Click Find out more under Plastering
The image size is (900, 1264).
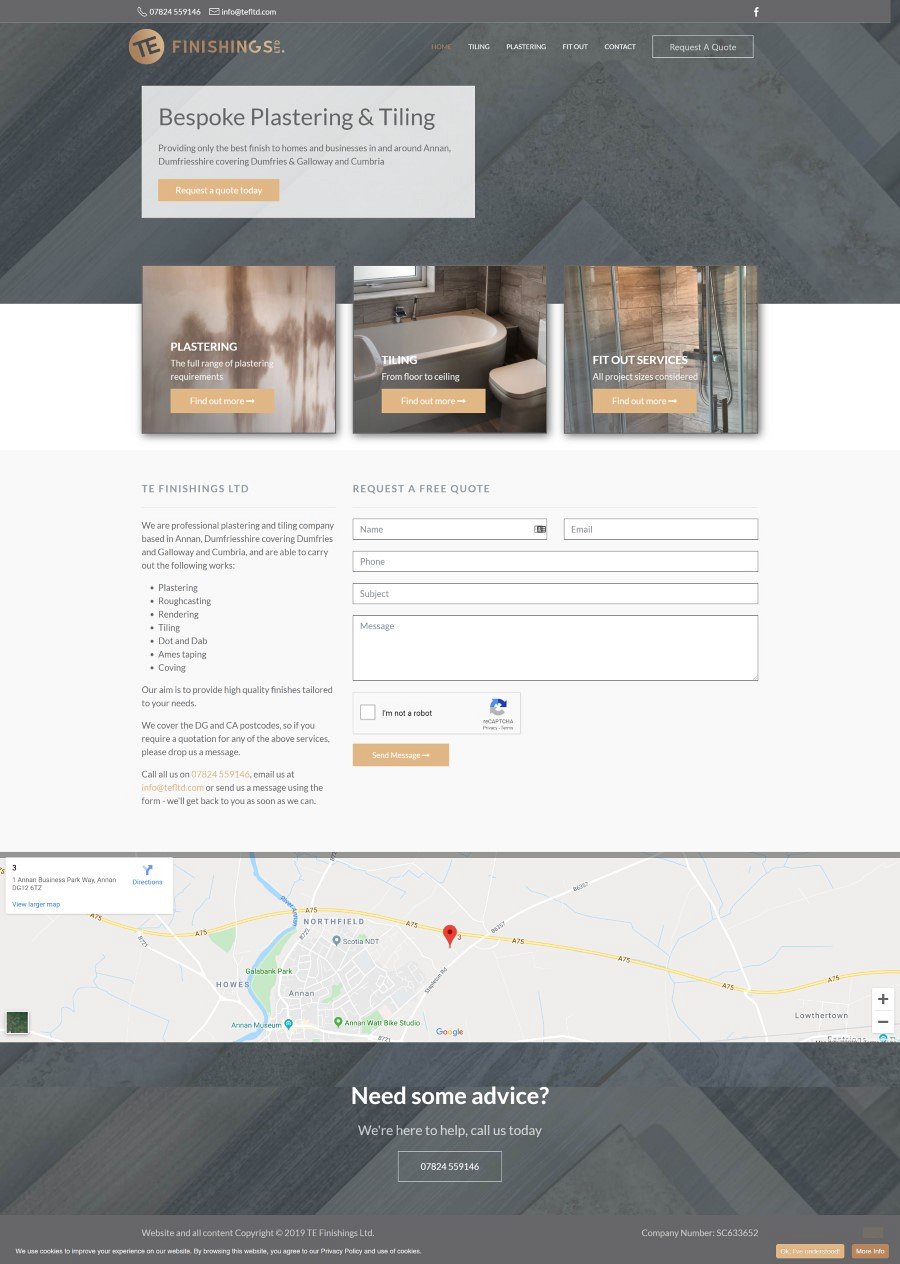[x=222, y=401]
